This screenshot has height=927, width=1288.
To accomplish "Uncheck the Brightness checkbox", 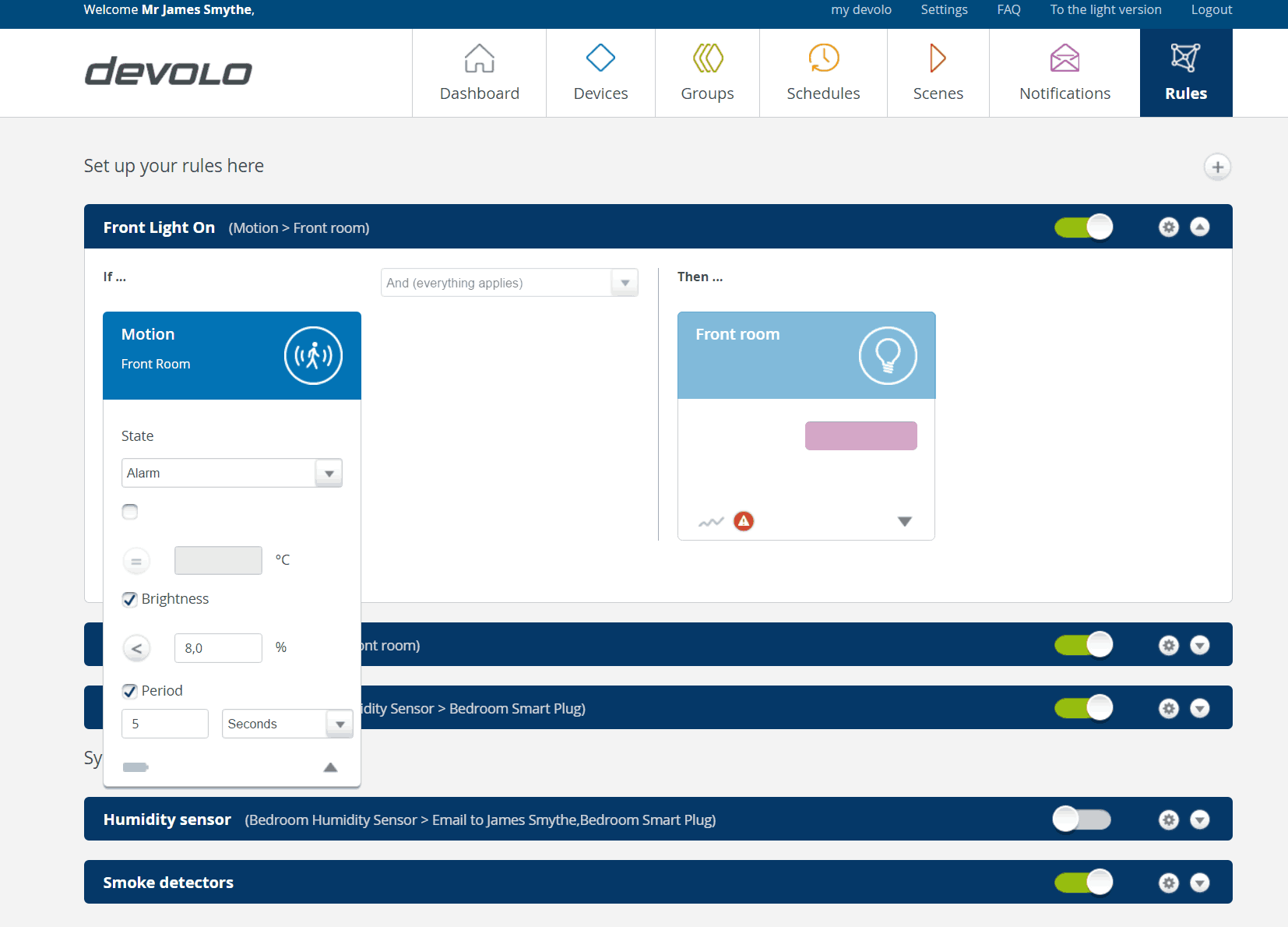I will tap(130, 599).
